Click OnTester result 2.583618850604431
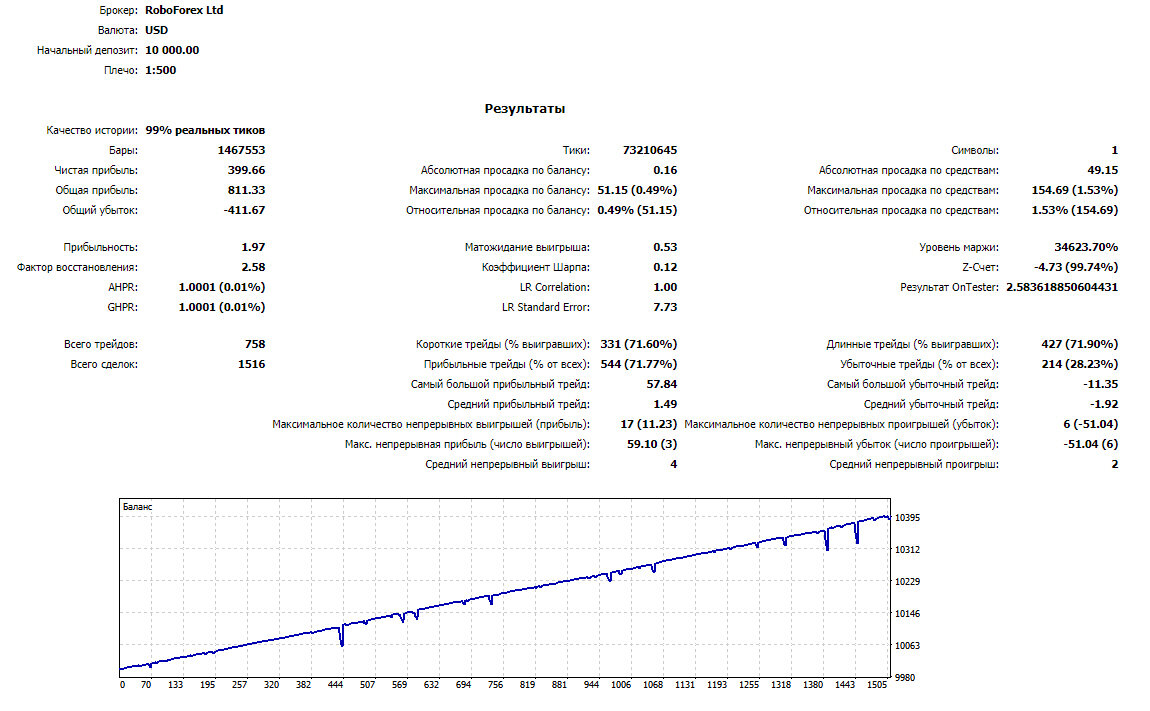This screenshot has width=1150, height=711. pos(1062,287)
